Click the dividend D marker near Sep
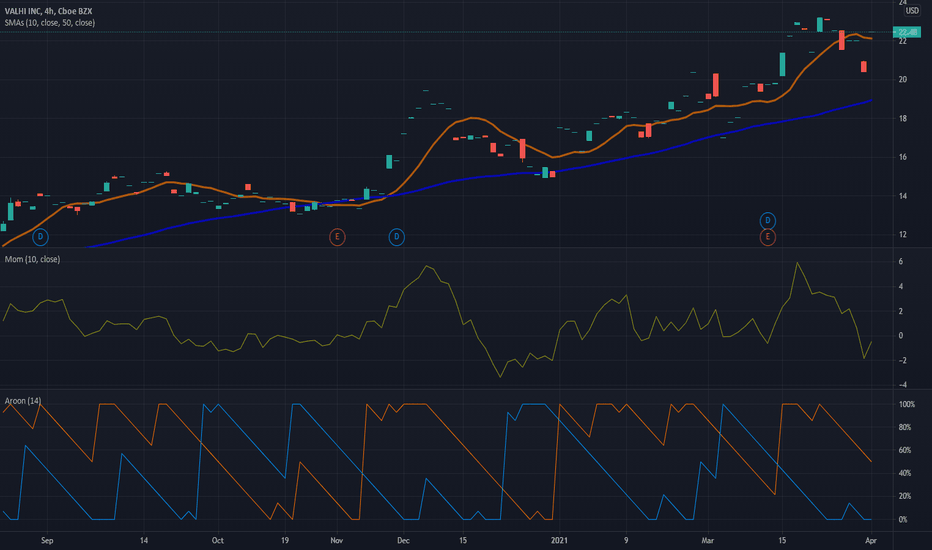The width and height of the screenshot is (932, 550). (x=40, y=237)
